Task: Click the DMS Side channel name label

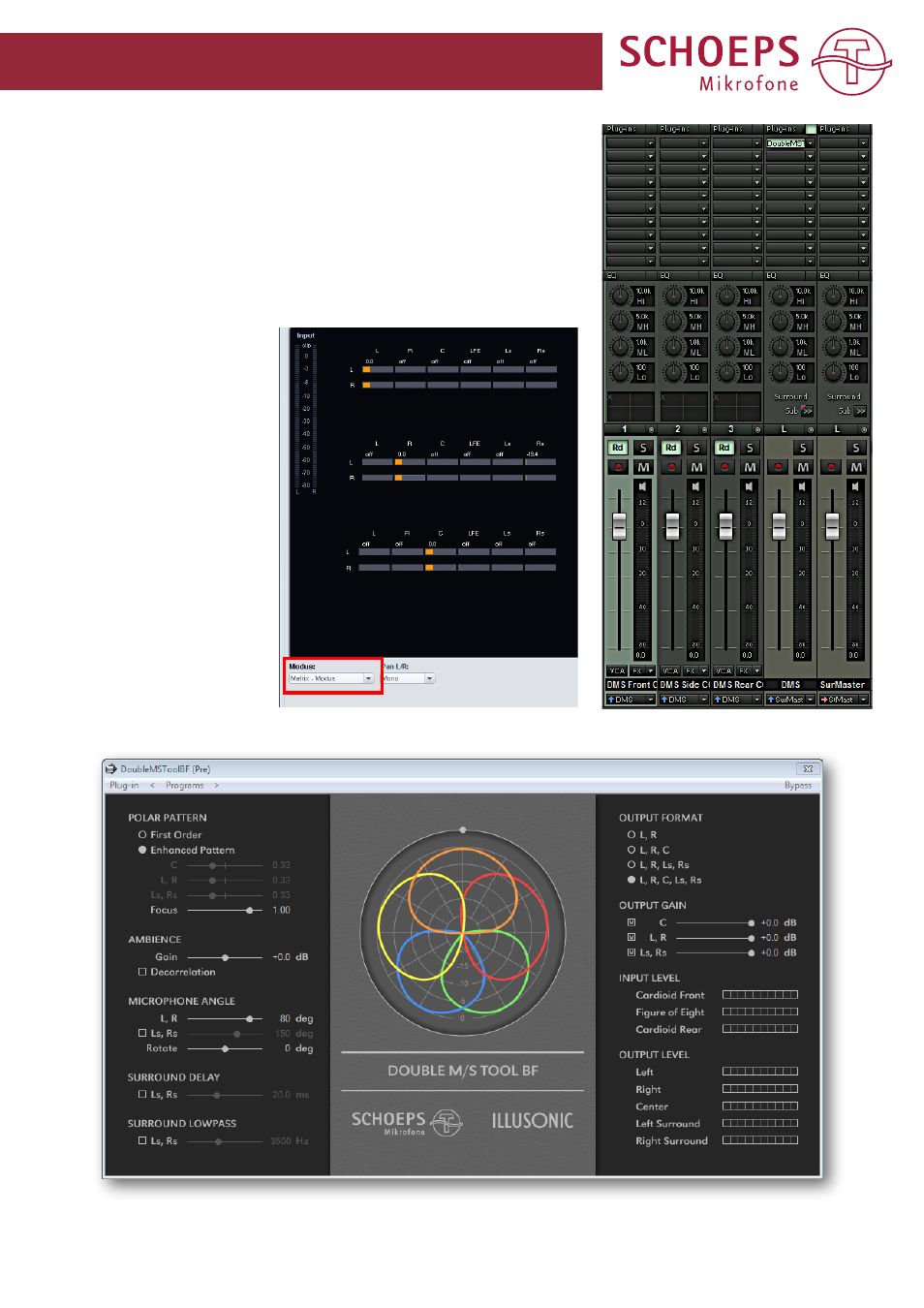Action: tap(685, 685)
